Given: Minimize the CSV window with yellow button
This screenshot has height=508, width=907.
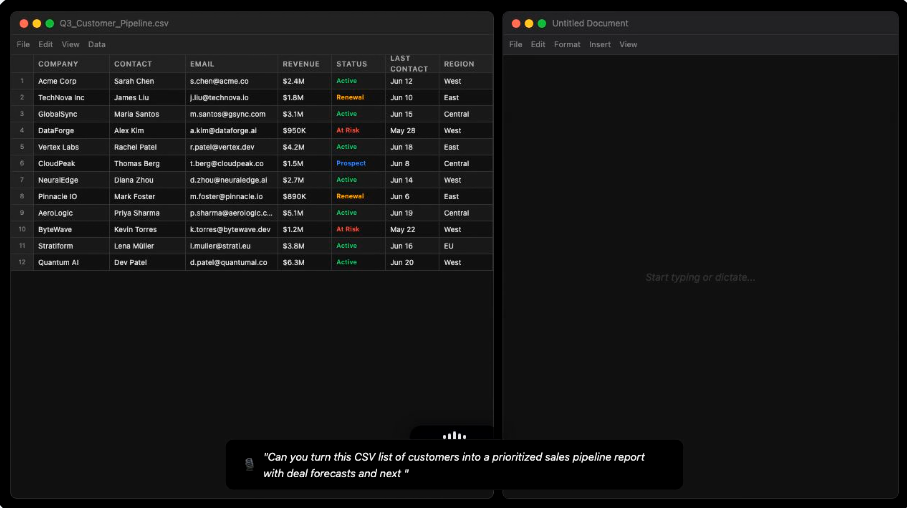Looking at the screenshot, I should [36, 23].
